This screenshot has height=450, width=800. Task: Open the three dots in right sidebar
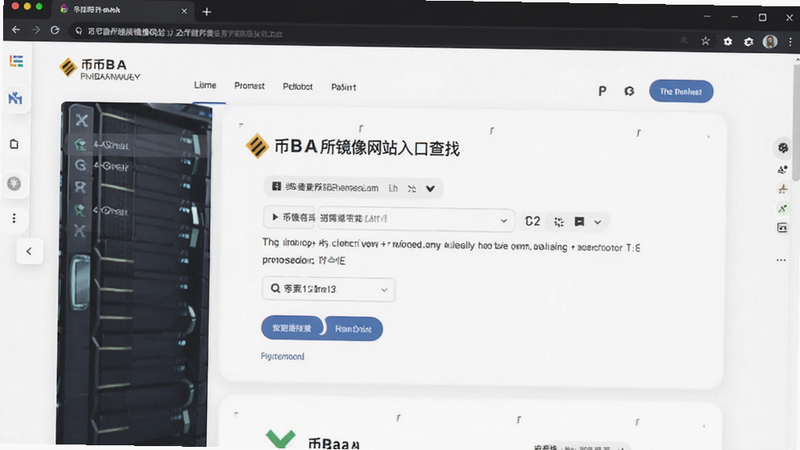click(x=781, y=260)
